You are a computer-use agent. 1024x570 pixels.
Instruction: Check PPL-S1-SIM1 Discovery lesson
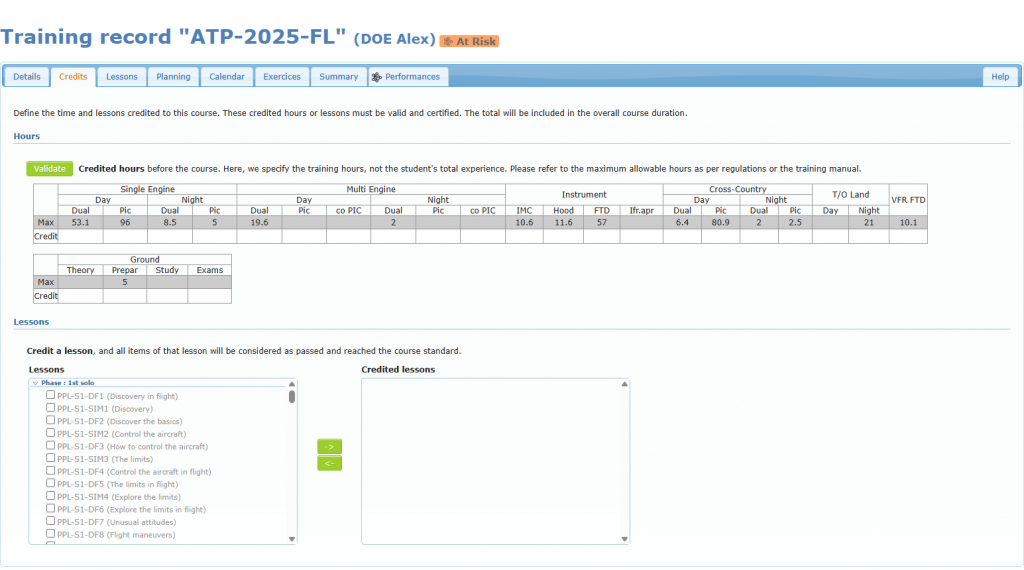50,407
